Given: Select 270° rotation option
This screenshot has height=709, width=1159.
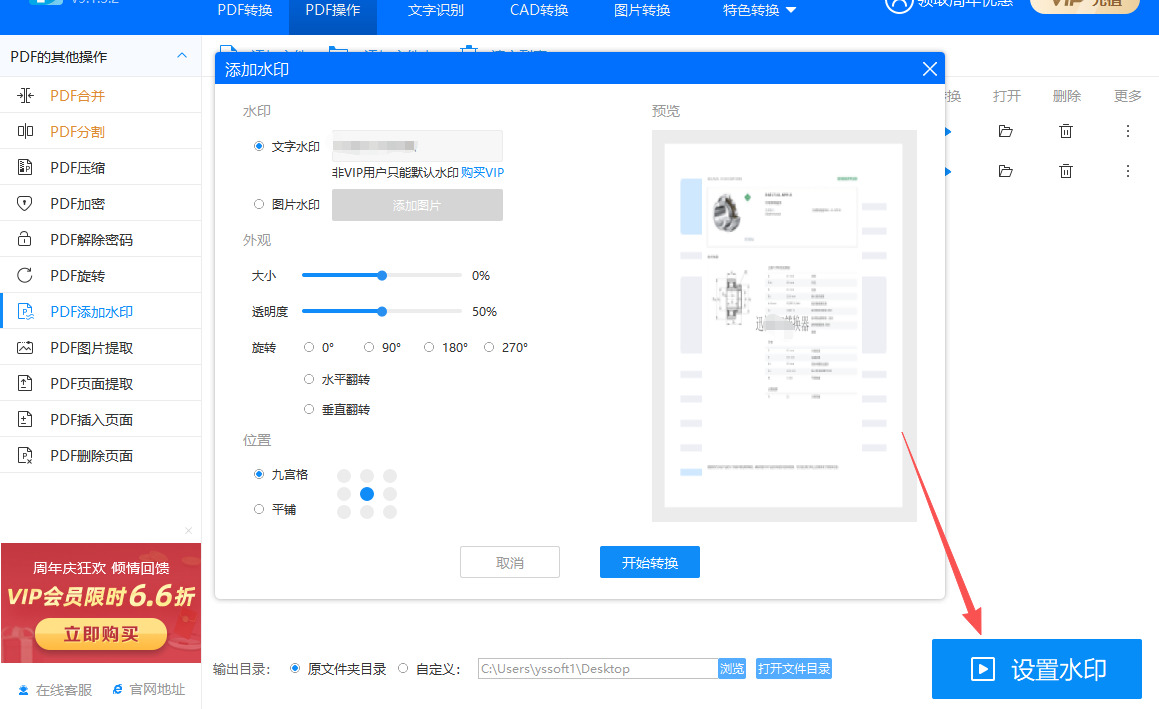Looking at the screenshot, I should [489, 347].
